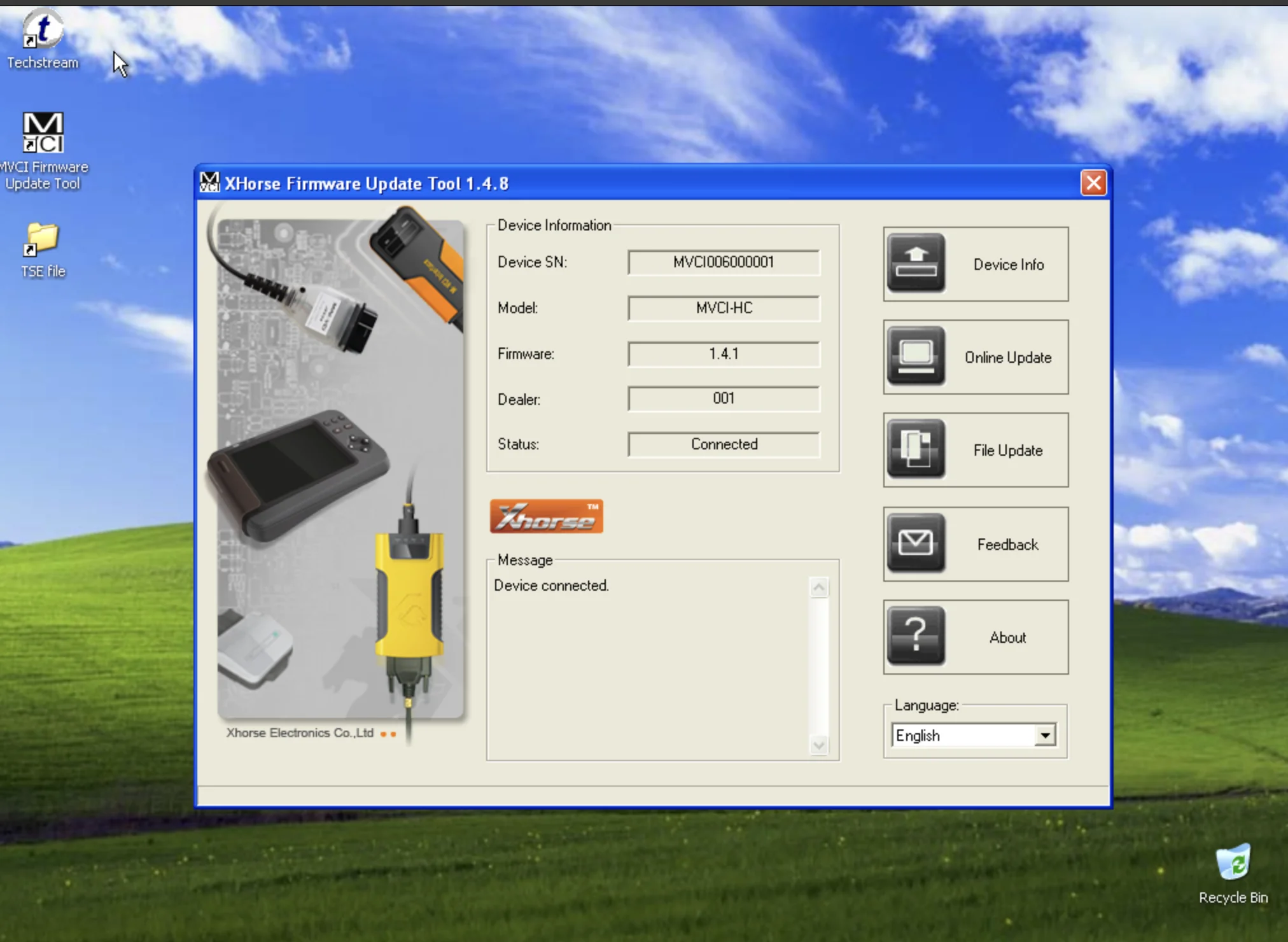Screen dimensions: 1288x942
Task: Click the Device Info upload icon
Action: [x=916, y=263]
